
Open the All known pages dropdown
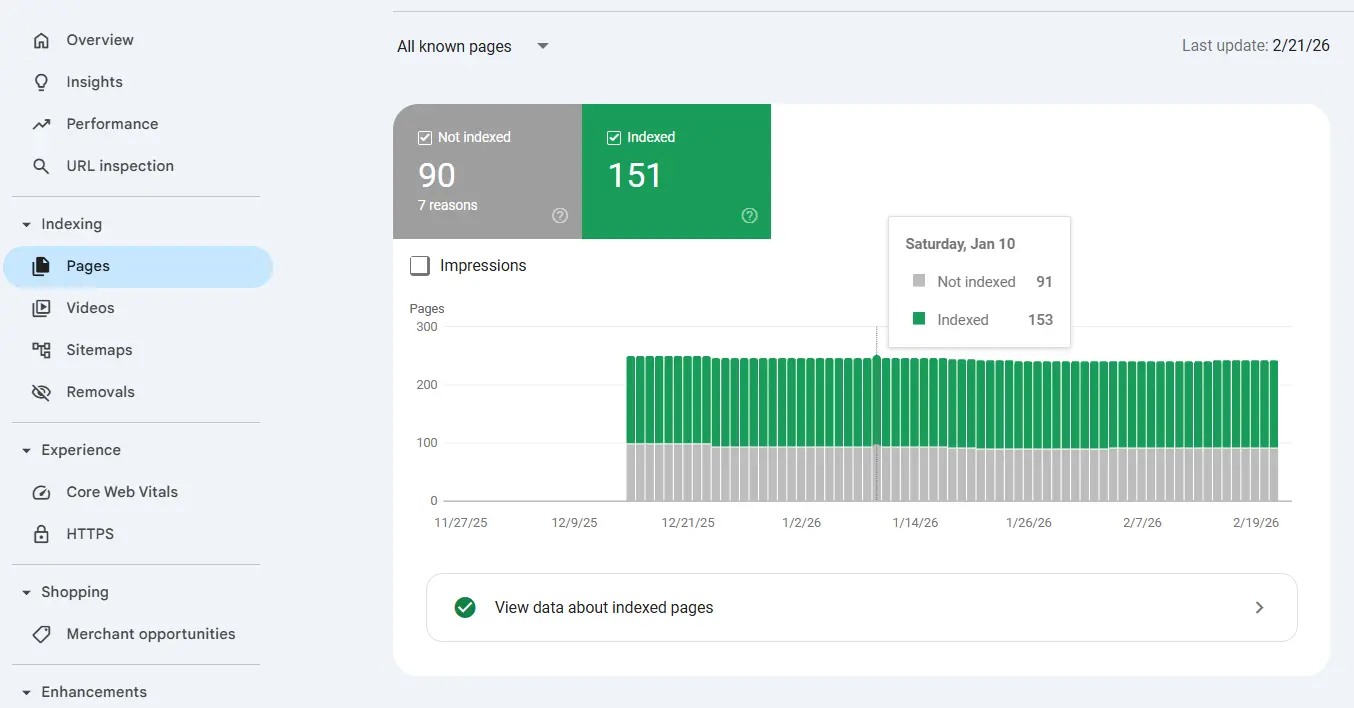point(472,46)
